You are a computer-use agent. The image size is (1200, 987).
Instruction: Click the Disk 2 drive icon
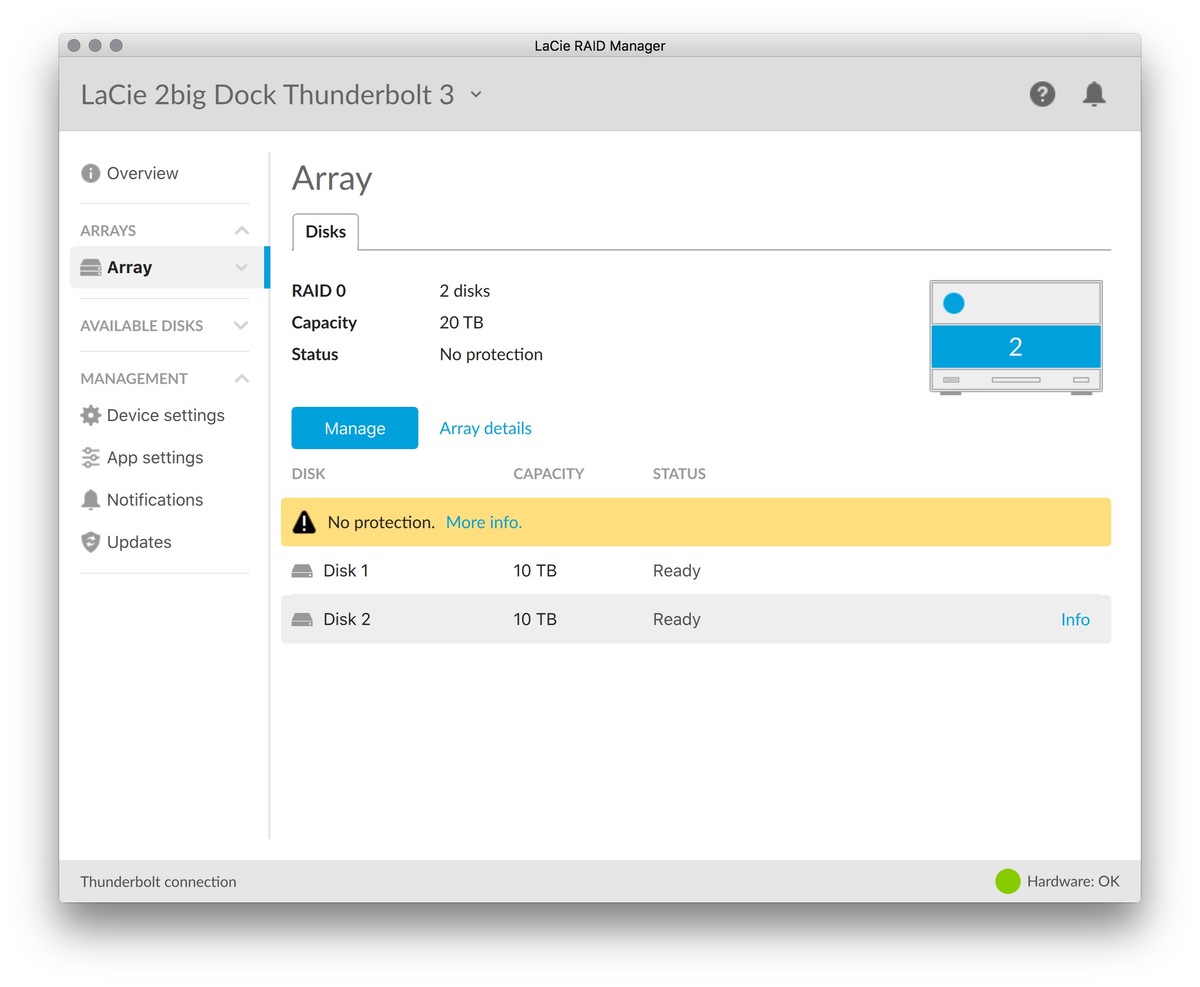click(302, 619)
